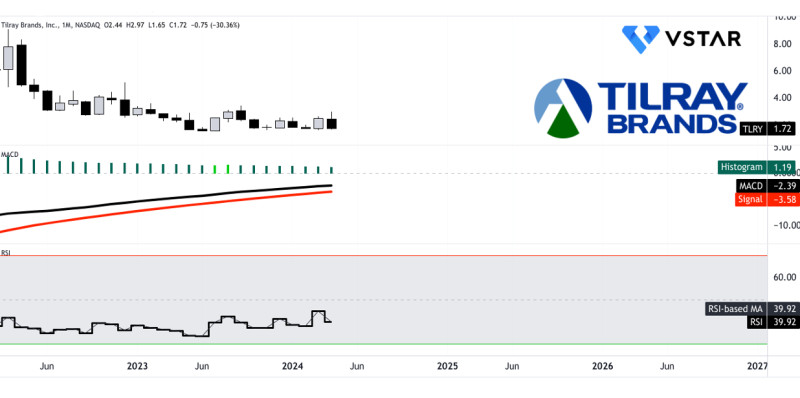Click the Tilray Brands logo

coord(640,108)
